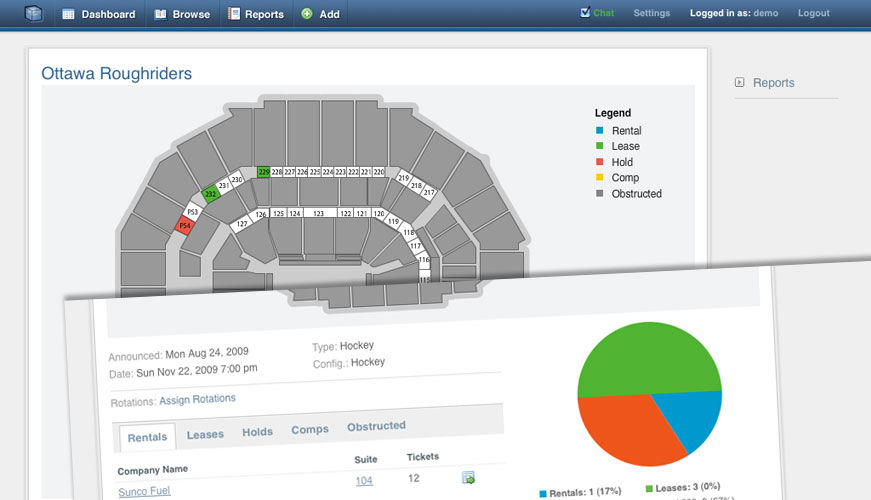
Task: Select suite 119 on the arena map
Action: [x=394, y=221]
